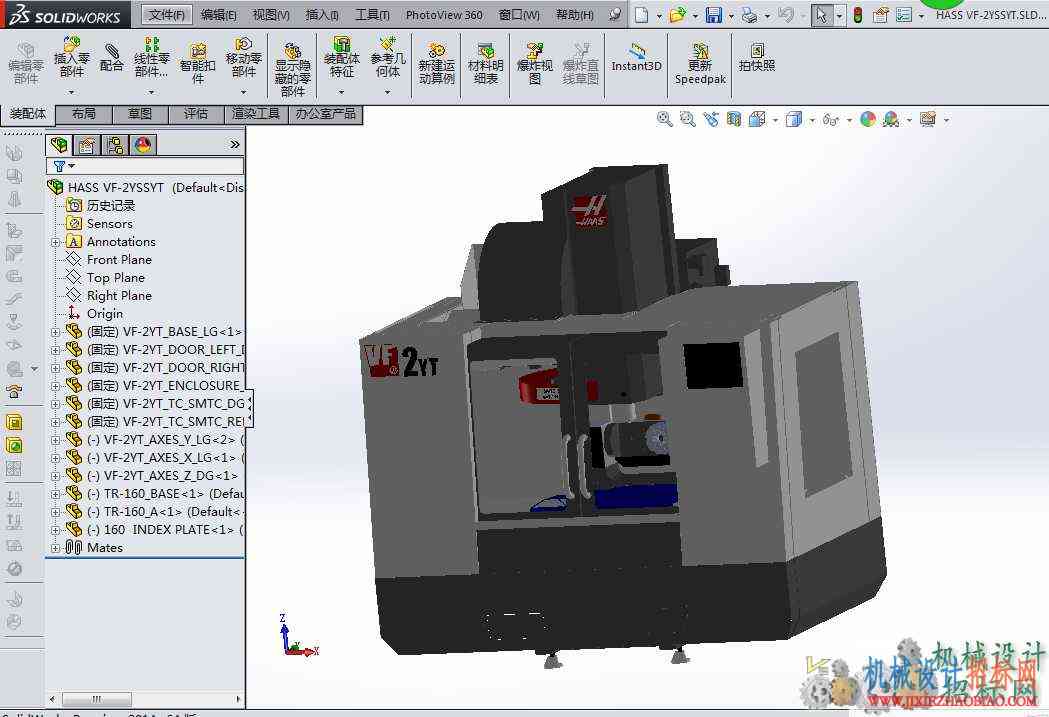Open the File (文件) menu
The image size is (1049, 717).
[x=167, y=15]
